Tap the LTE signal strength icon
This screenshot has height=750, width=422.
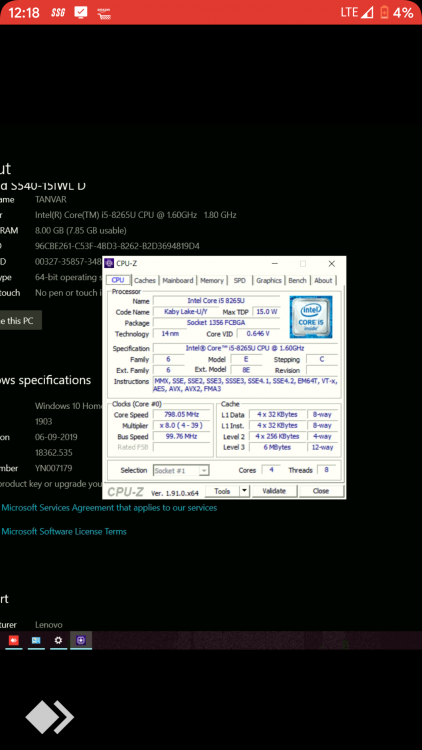[x=367, y=12]
